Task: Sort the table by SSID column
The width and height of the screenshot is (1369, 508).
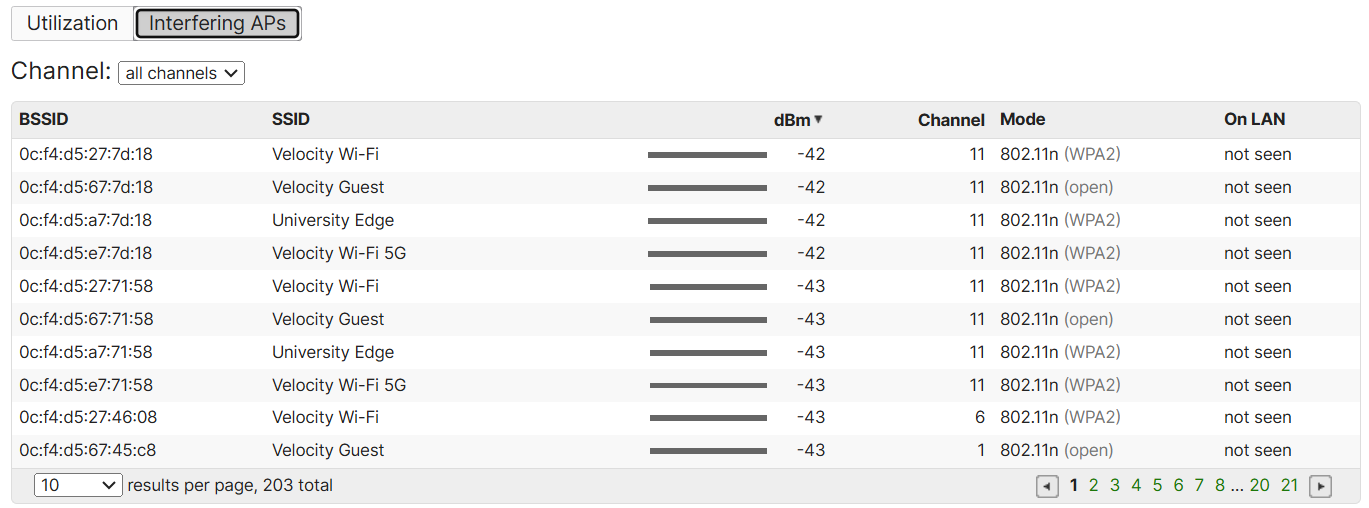Action: 291,119
